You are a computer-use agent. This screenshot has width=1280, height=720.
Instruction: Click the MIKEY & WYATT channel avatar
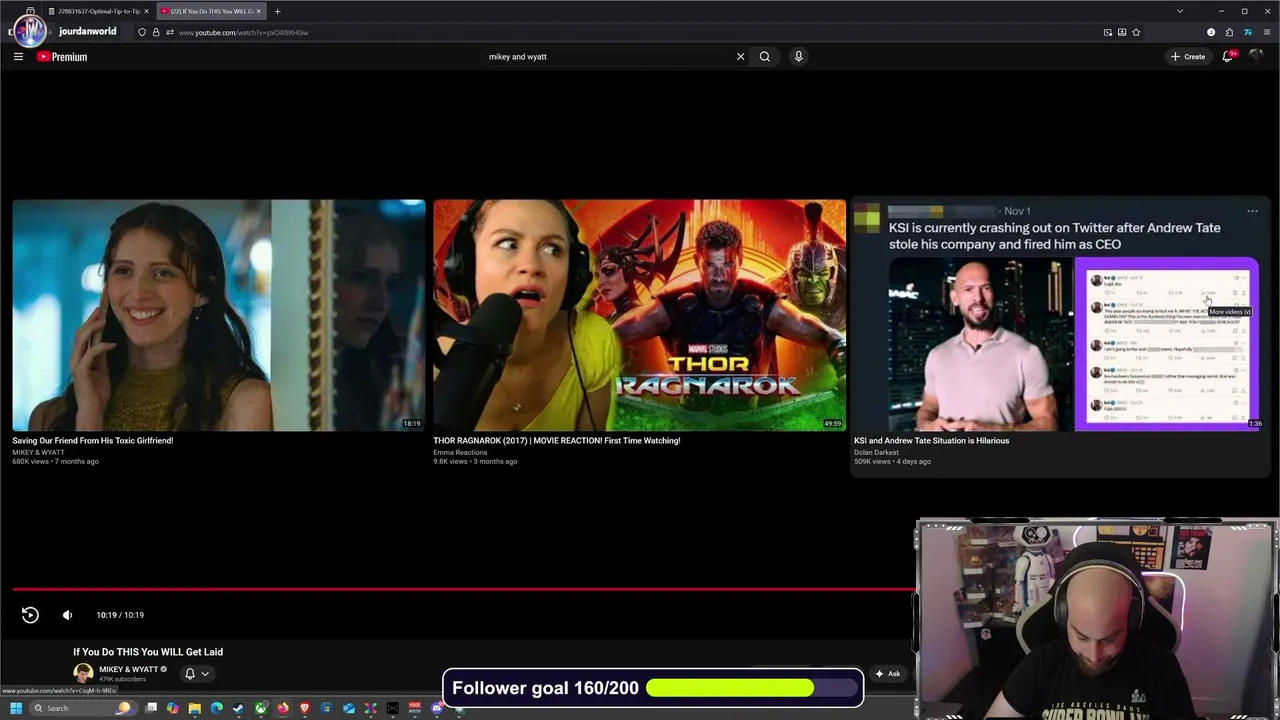(x=83, y=673)
